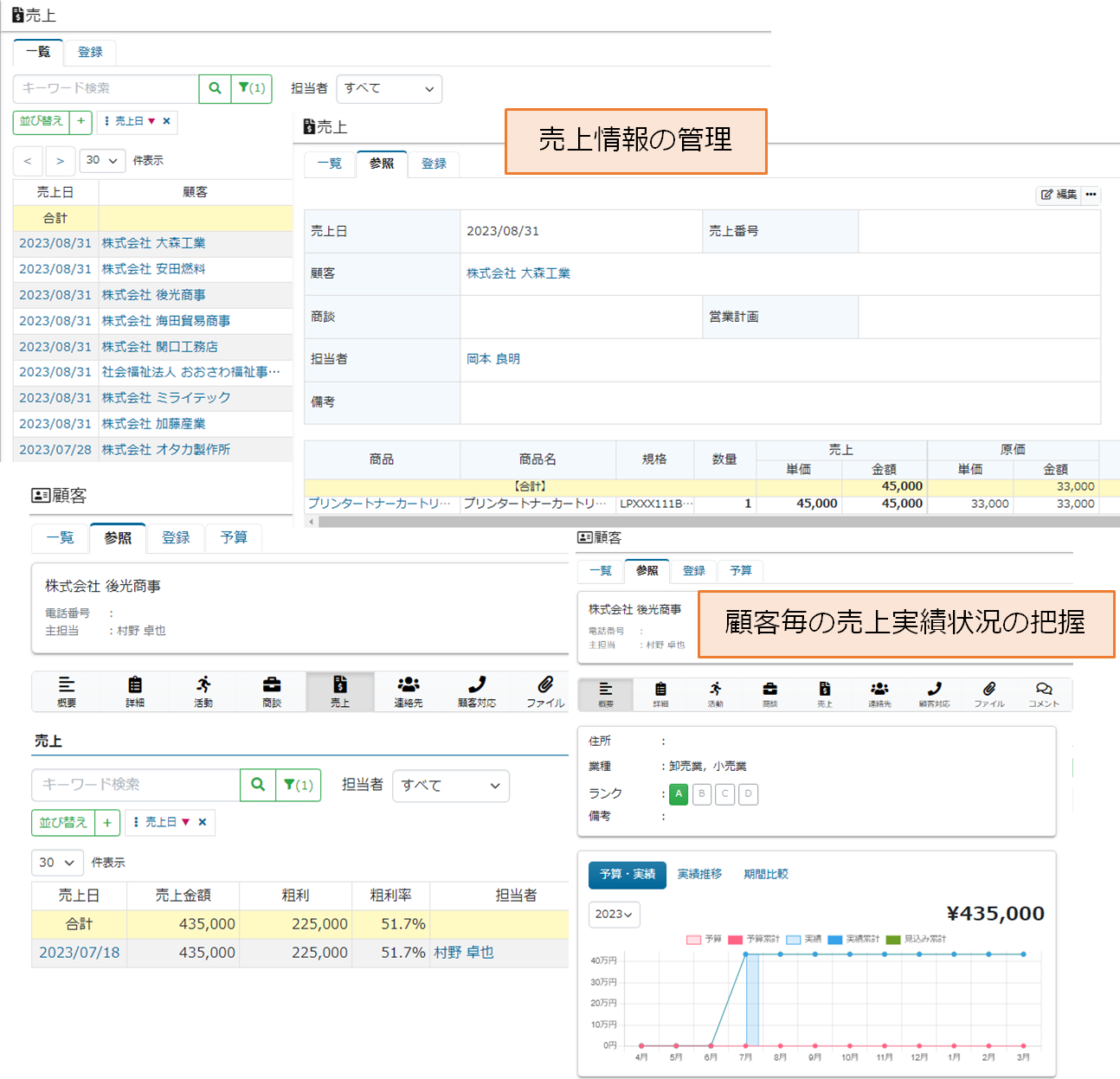This screenshot has height=1079, width=1120.
Task: Click magnifier search button in top sales list
Action: pyautogui.click(x=215, y=88)
